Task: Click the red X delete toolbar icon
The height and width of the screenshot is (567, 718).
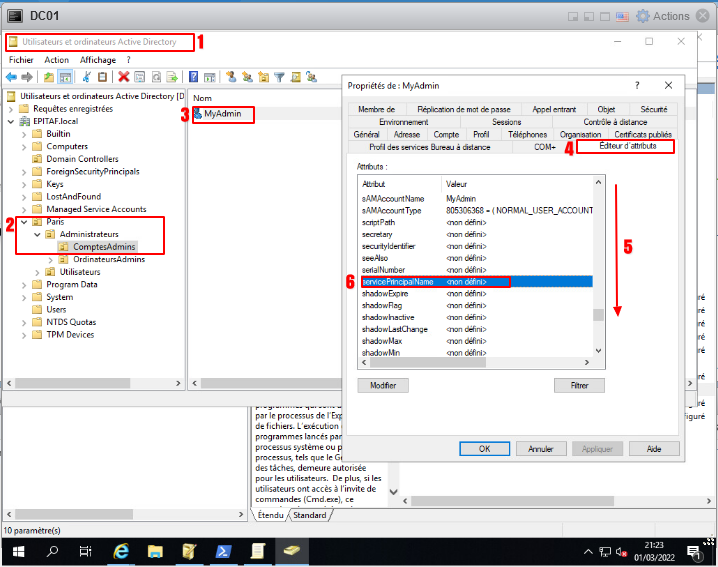Action: point(123,76)
